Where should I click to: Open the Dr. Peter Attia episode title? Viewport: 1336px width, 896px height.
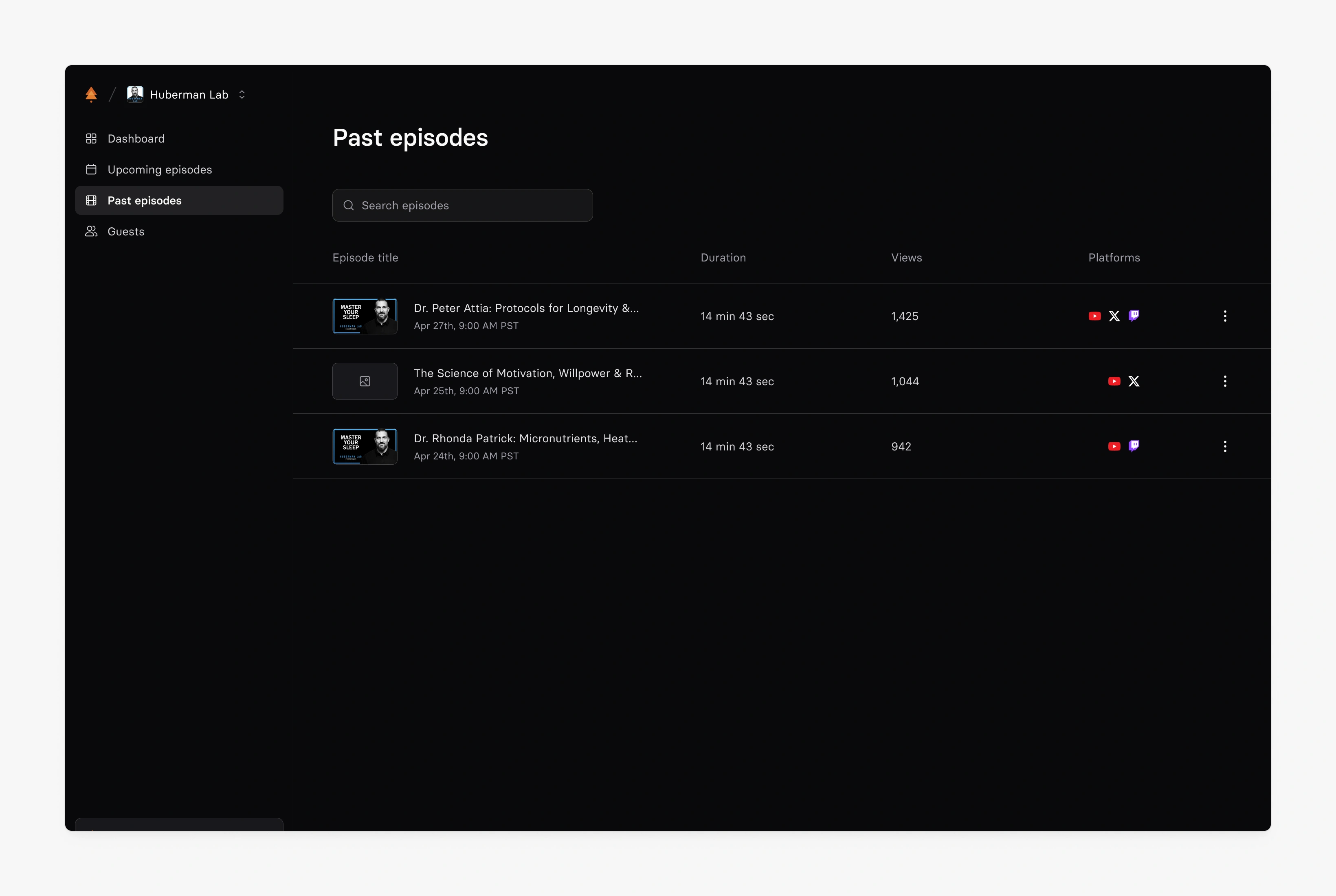[526, 308]
